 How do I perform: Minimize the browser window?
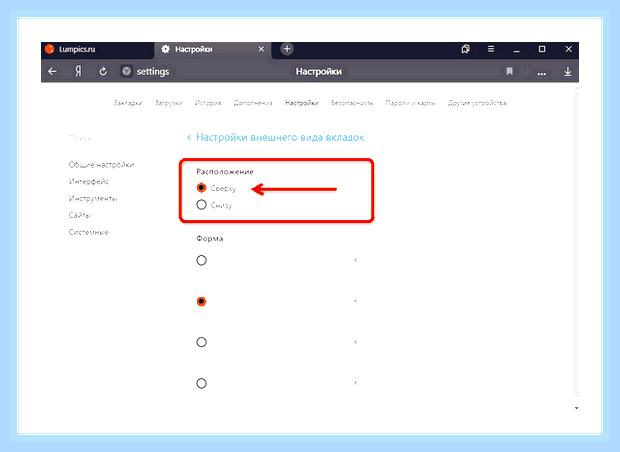(516, 49)
